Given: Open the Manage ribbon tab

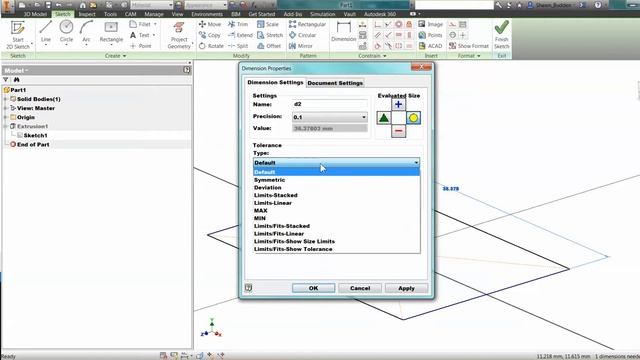Looking at the screenshot, I should pyautogui.click(x=153, y=14).
